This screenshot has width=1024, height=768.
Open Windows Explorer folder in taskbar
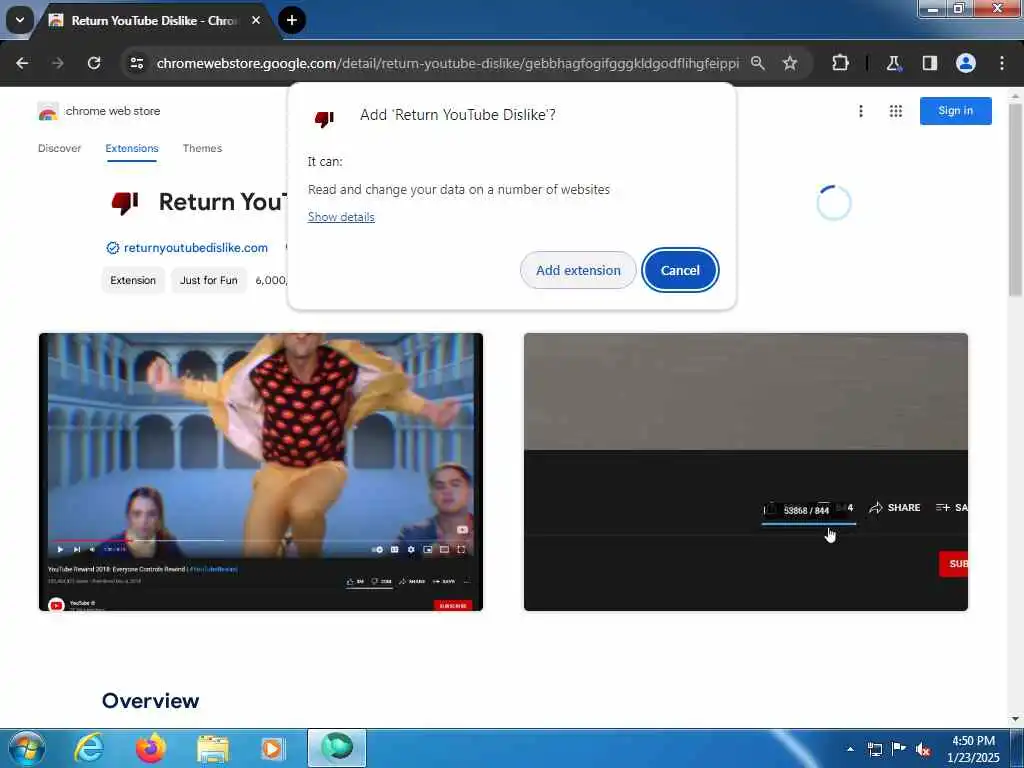coord(212,748)
